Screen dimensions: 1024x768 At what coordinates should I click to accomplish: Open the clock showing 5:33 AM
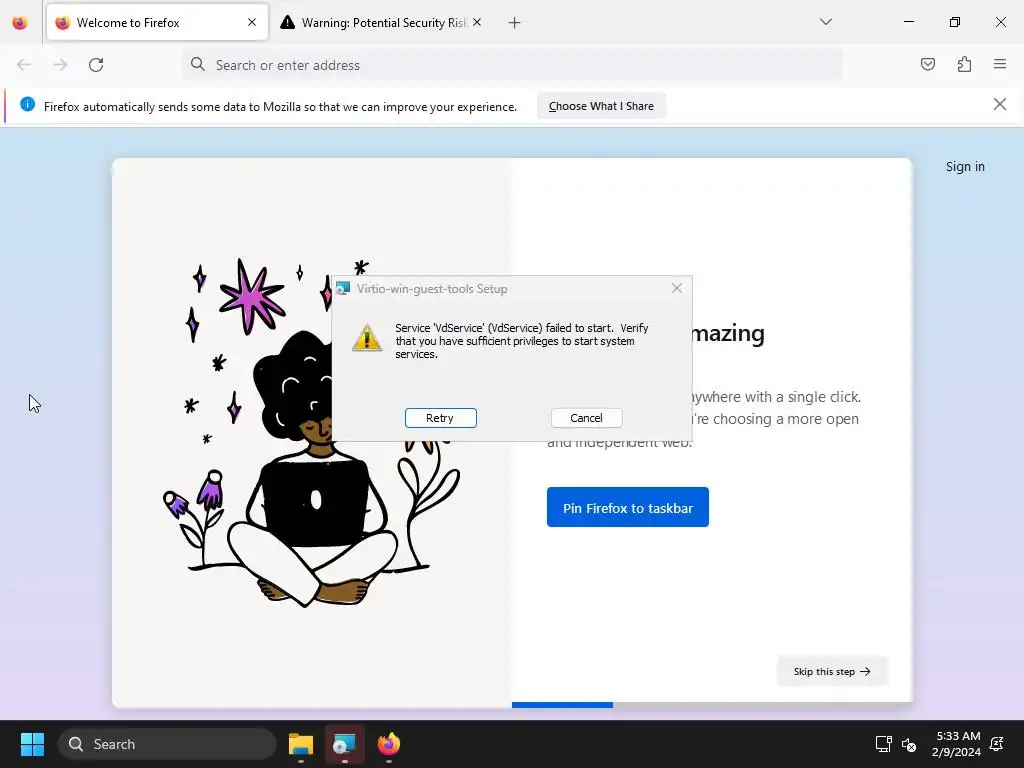(x=957, y=744)
